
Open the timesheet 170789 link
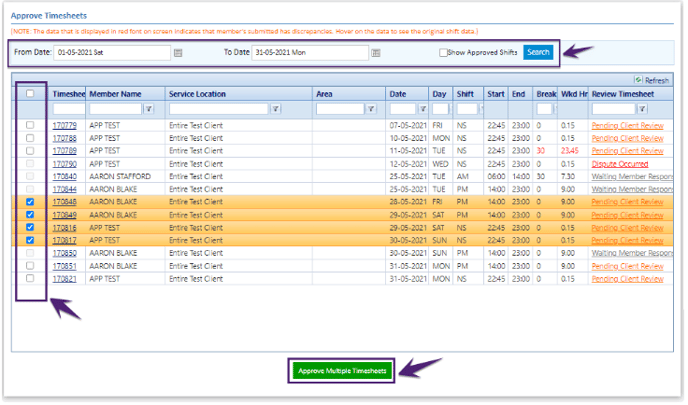(x=64, y=151)
